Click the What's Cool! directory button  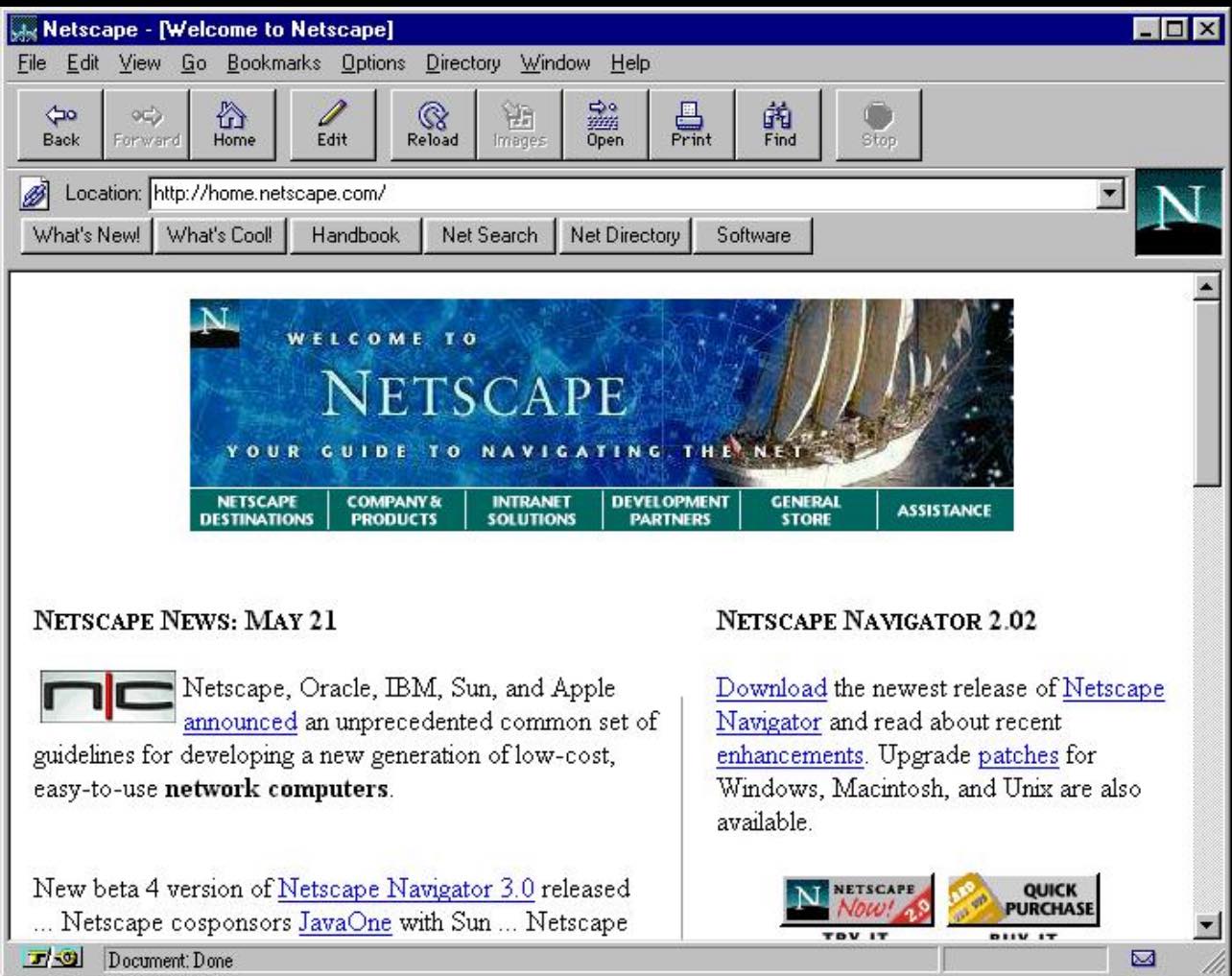220,235
